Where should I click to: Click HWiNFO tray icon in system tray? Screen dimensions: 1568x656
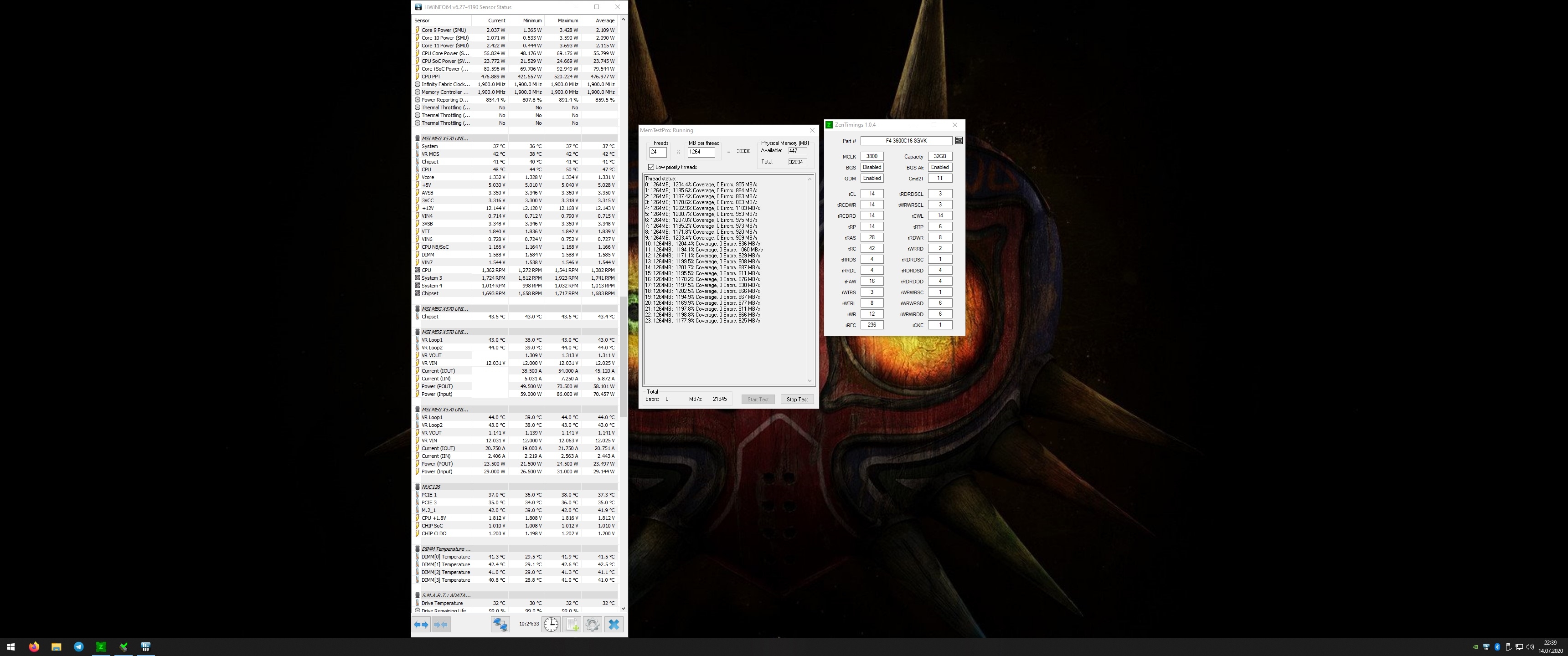pyautogui.click(x=1486, y=647)
